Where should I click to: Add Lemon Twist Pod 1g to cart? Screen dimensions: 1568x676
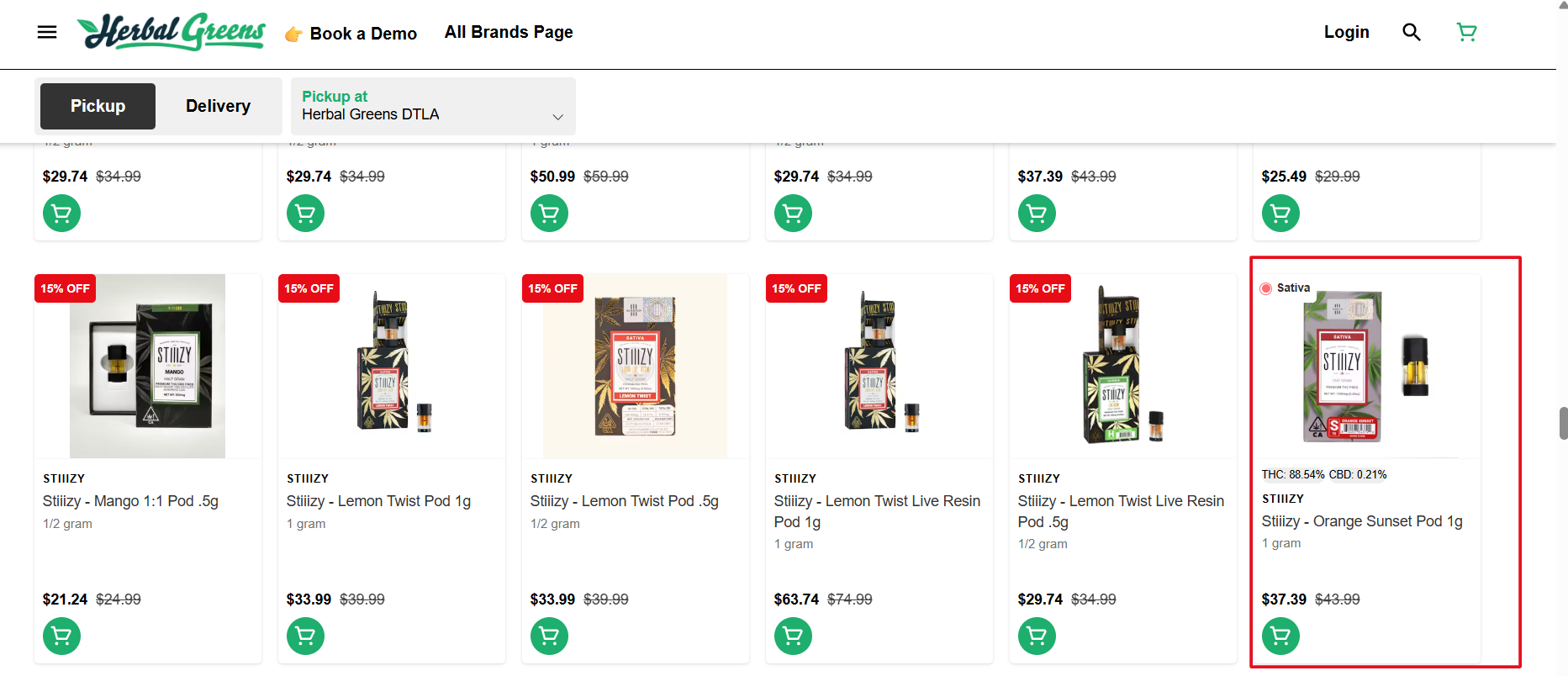[305, 636]
